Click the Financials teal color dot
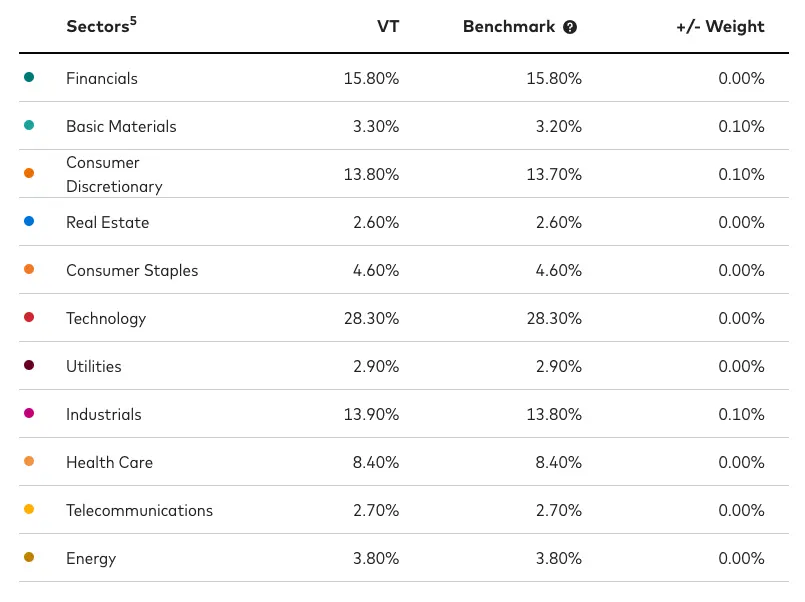Screen dimensions: 805x602 [x=29, y=77]
